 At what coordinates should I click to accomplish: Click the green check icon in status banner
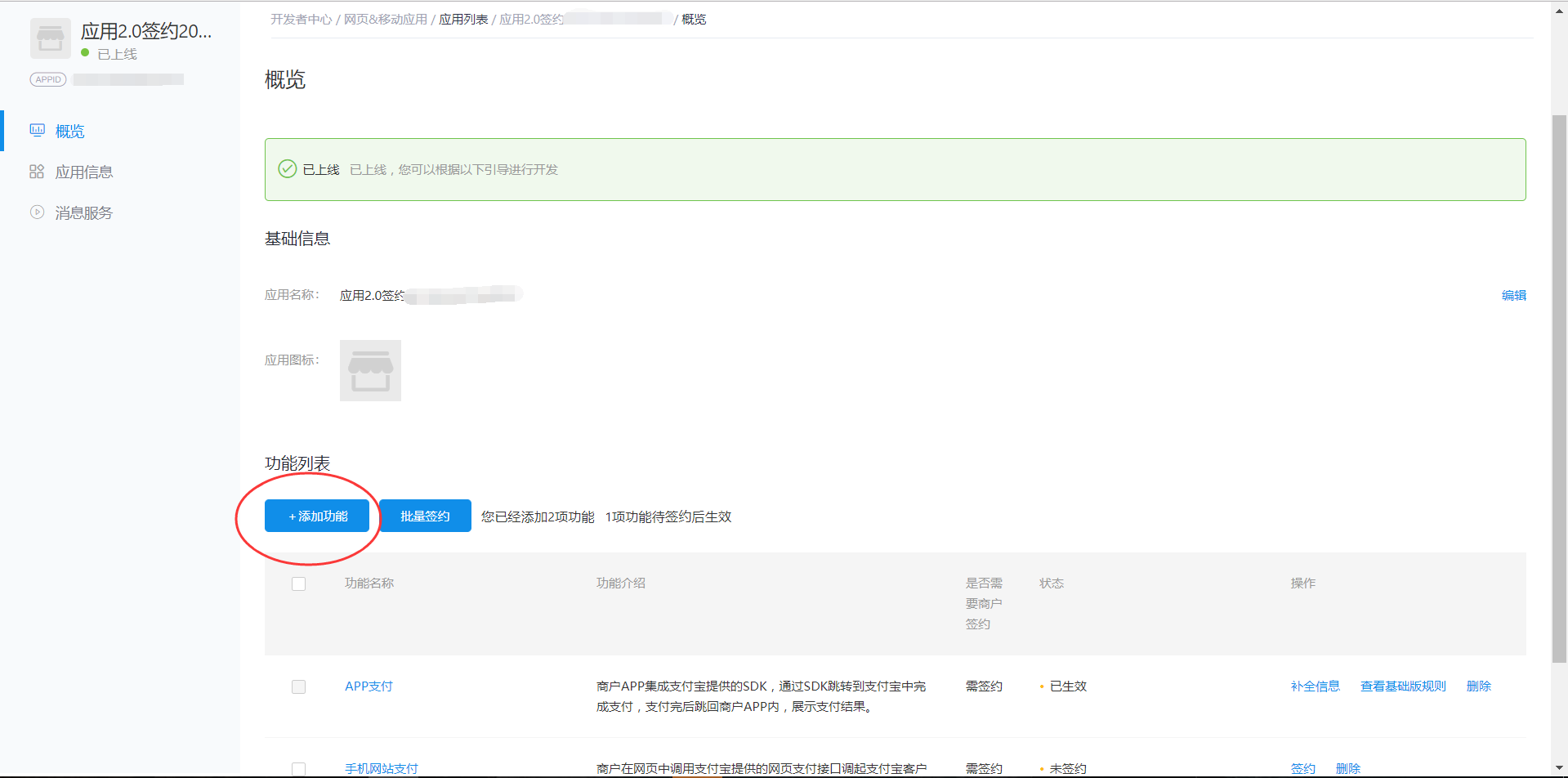point(288,169)
